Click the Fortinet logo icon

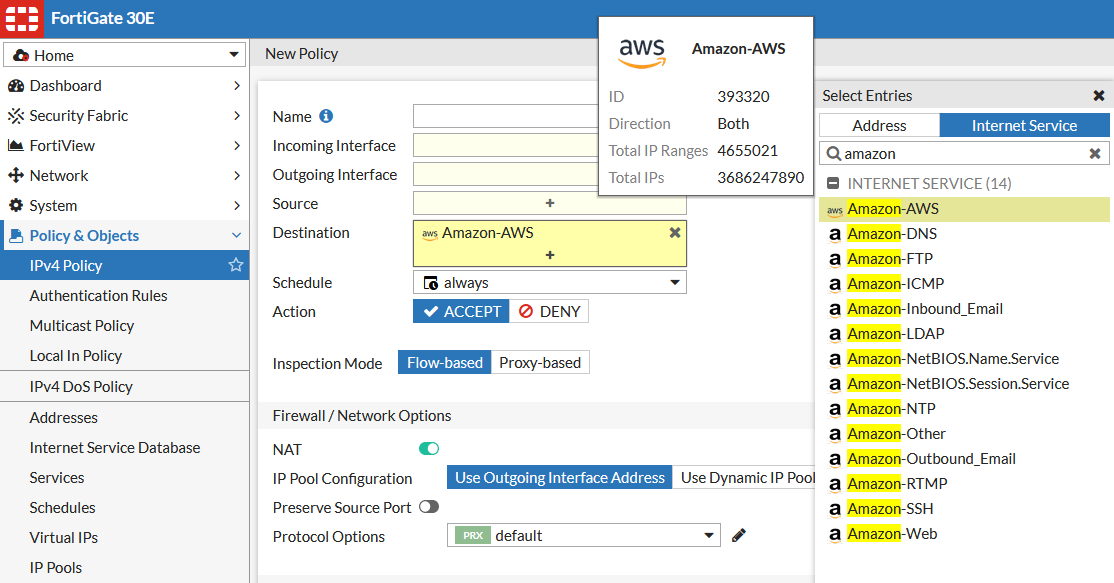coord(21,19)
